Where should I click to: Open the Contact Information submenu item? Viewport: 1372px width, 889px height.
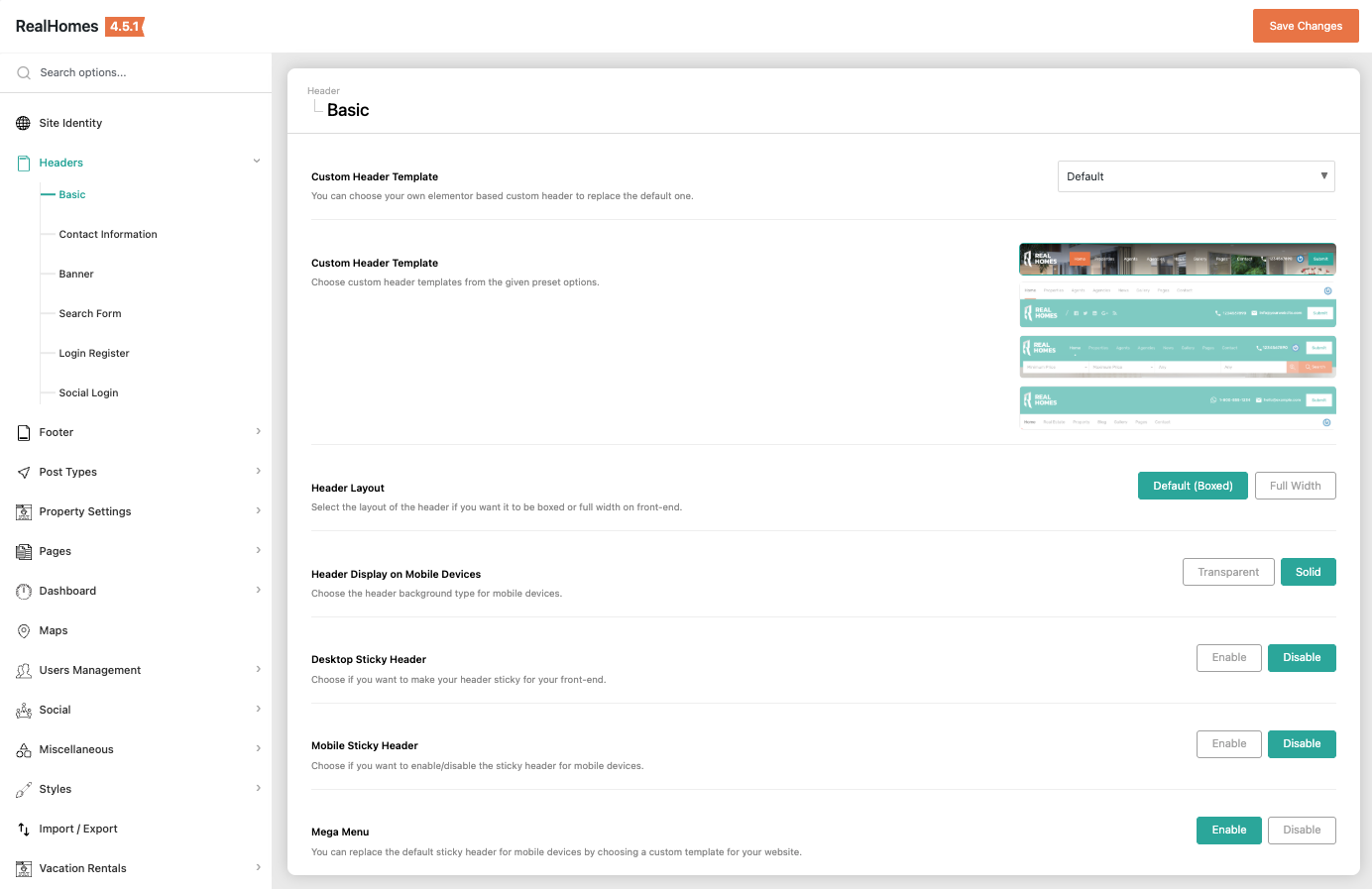point(108,235)
